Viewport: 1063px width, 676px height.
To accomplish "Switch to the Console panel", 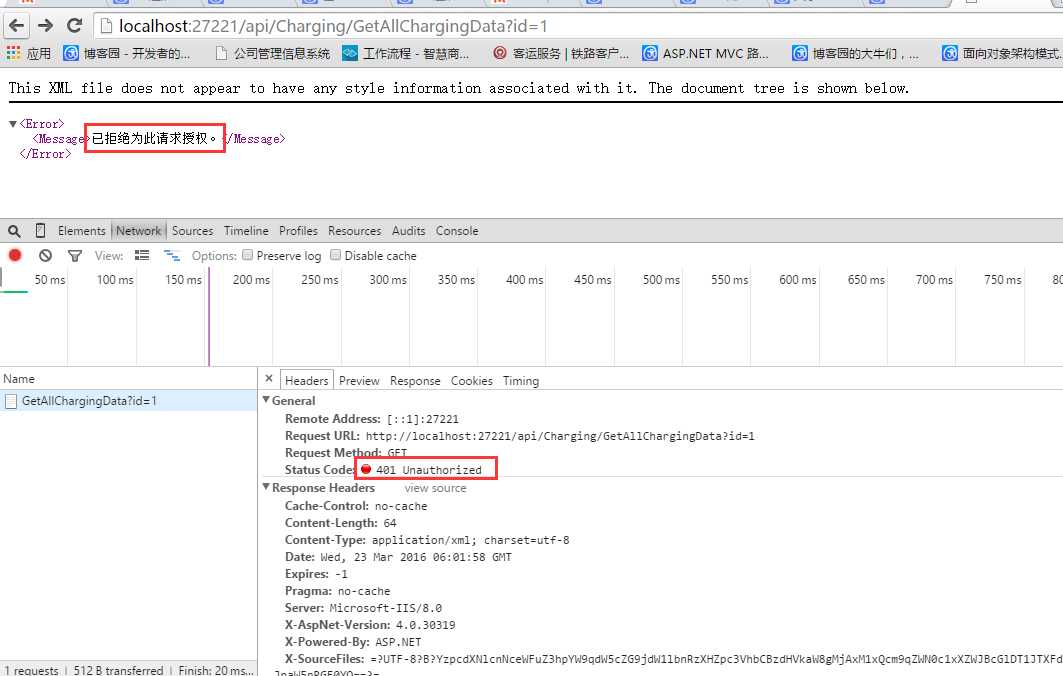I will [457, 231].
